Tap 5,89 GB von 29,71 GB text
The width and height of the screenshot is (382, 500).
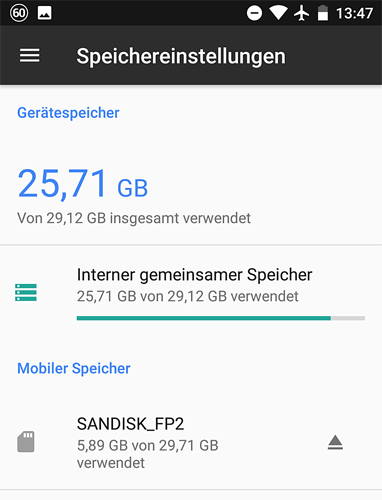[x=148, y=445]
